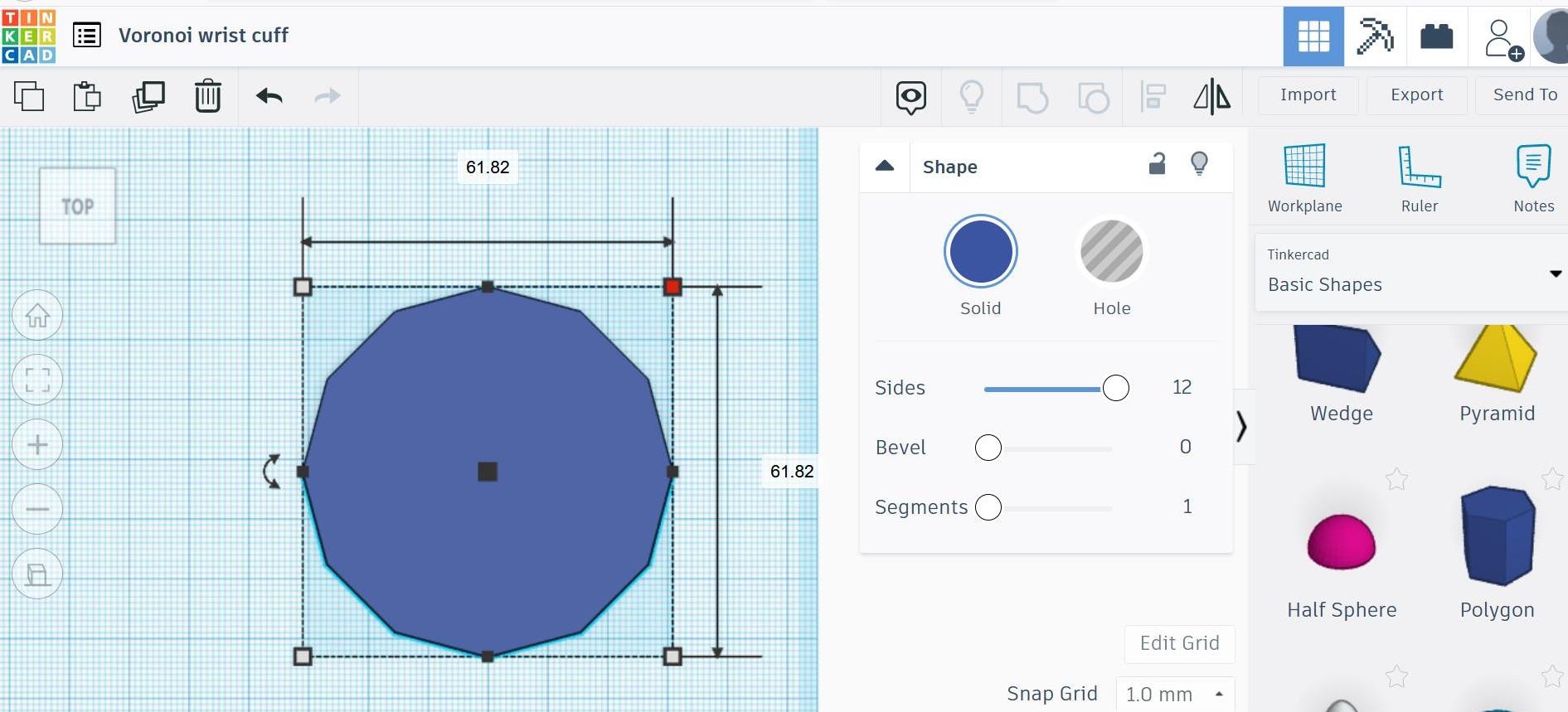Screen dimensions: 1568x712
Task: Click the bottom-left corner resize handle
Action: pyautogui.click(x=303, y=656)
